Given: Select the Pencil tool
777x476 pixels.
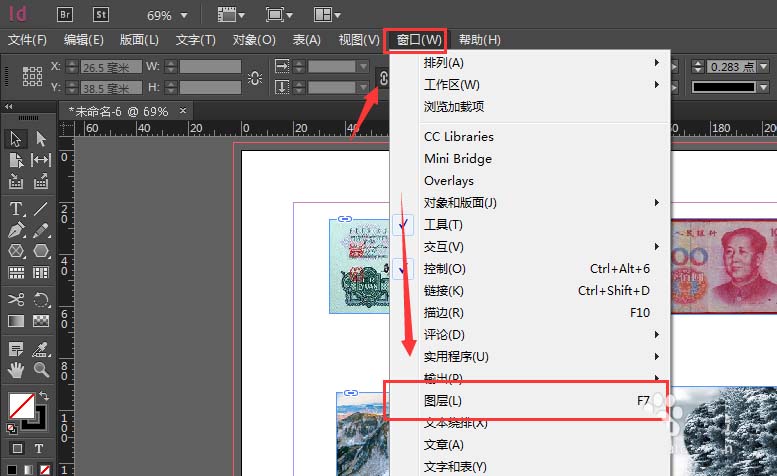Looking at the screenshot, I should [41, 230].
